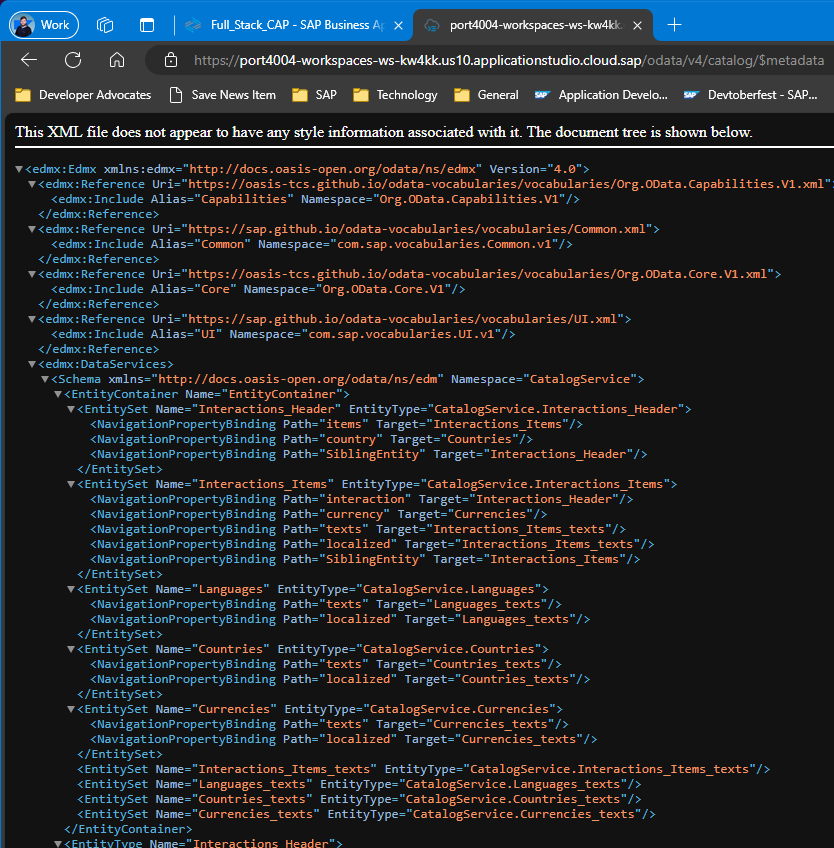Focus the address bar URL
Screen dimensions: 834x848
coord(508,60)
